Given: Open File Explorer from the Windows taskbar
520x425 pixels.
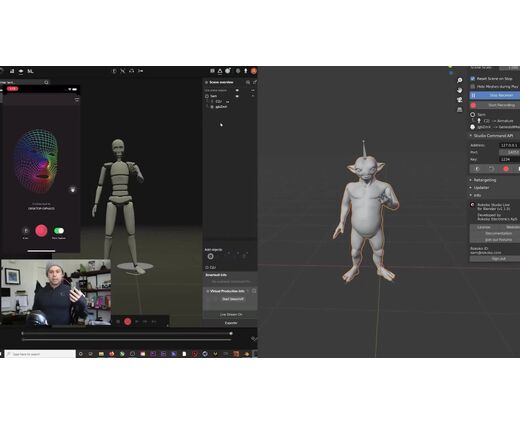Looking at the screenshot, I should tap(101, 354).
